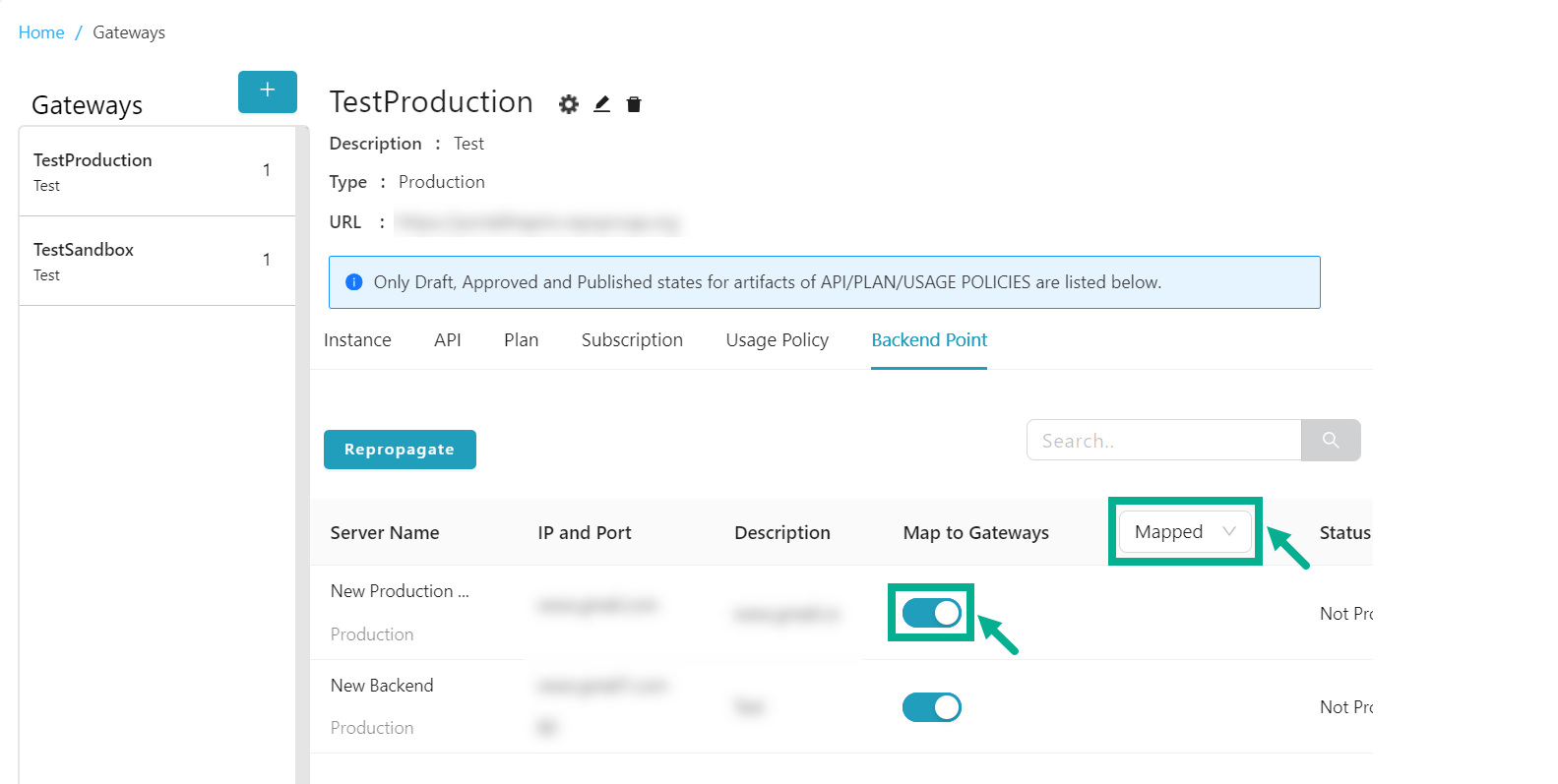1558x784 pixels.
Task: Click Not Pr status for New Production
Action: [1346, 614]
